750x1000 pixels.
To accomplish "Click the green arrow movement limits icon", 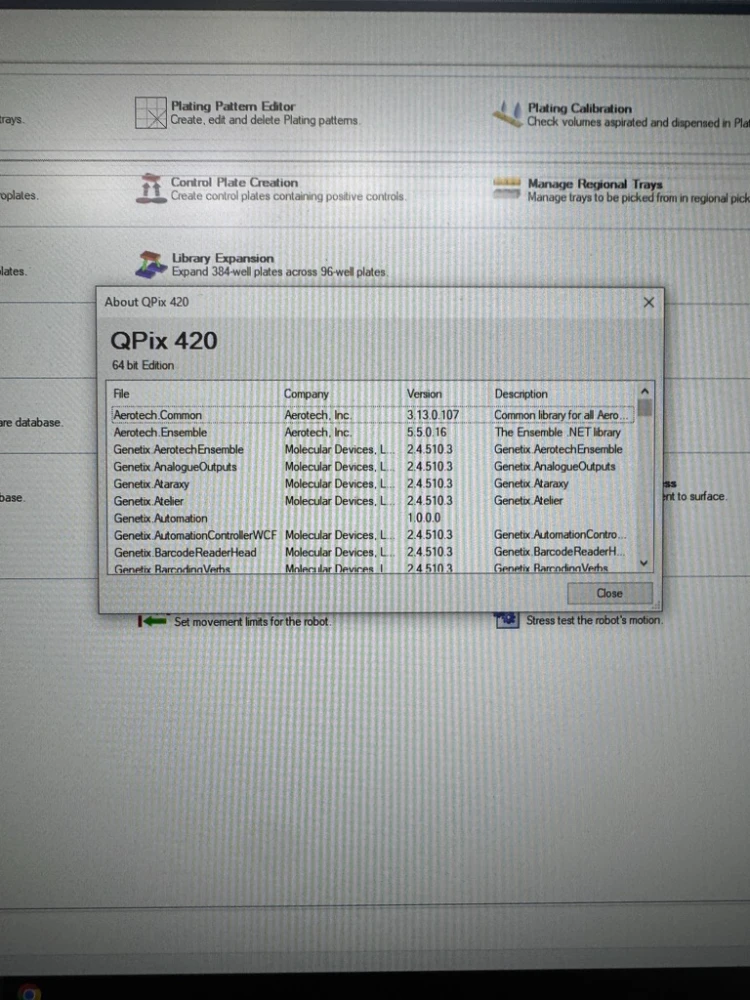I will pyautogui.click(x=153, y=621).
